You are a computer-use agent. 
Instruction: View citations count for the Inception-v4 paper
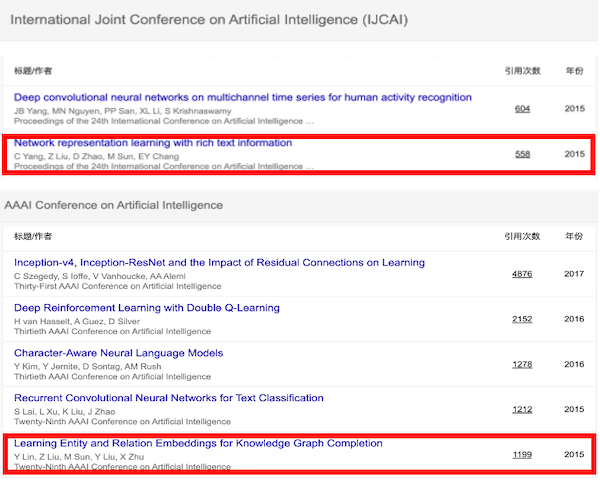[x=522, y=274]
